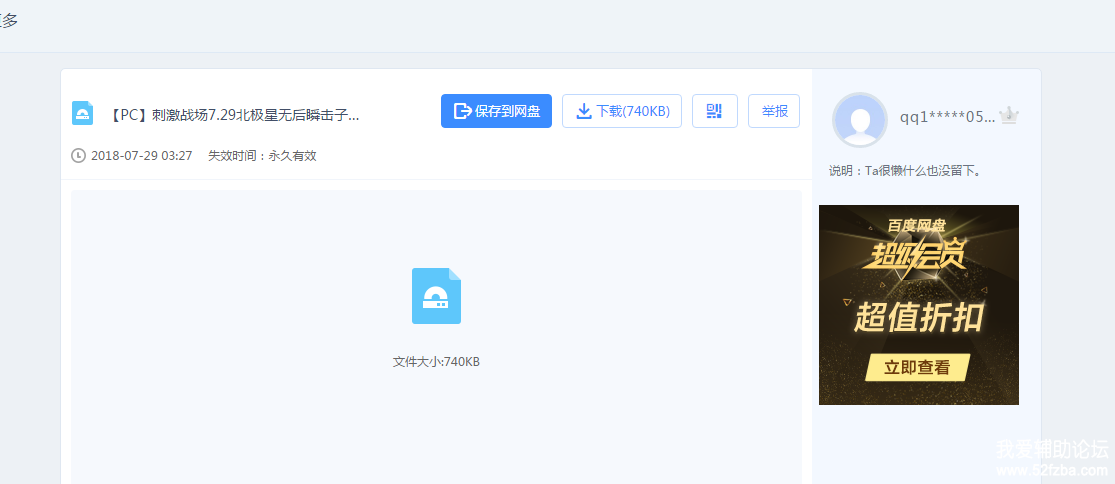Open the QR code button
Screen dimensions: 1115x484
715,111
